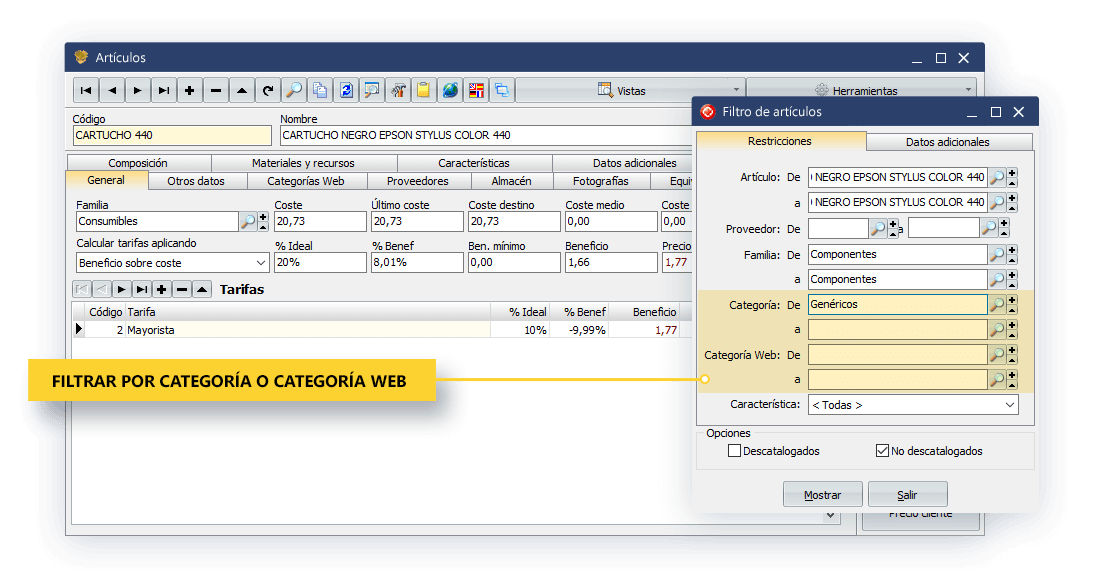Open the globe web toolbar icon
1100x572 pixels.
(x=450, y=90)
